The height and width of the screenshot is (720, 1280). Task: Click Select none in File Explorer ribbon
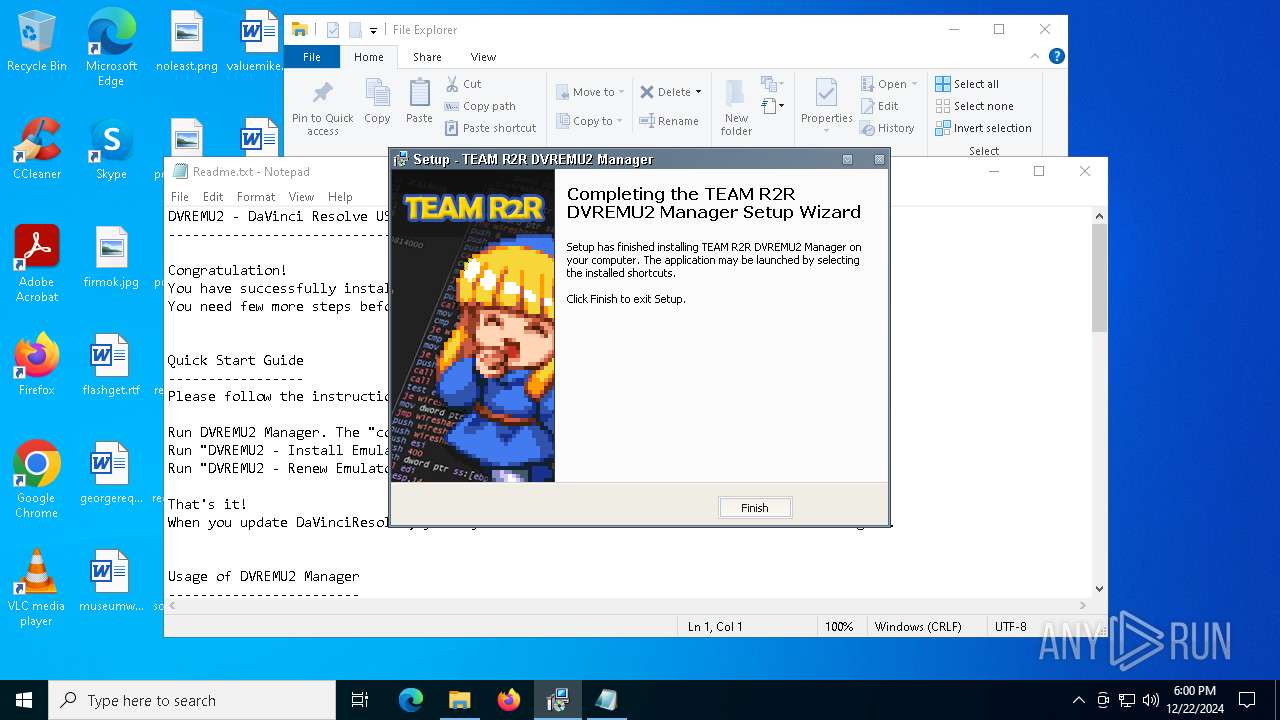tap(975, 106)
